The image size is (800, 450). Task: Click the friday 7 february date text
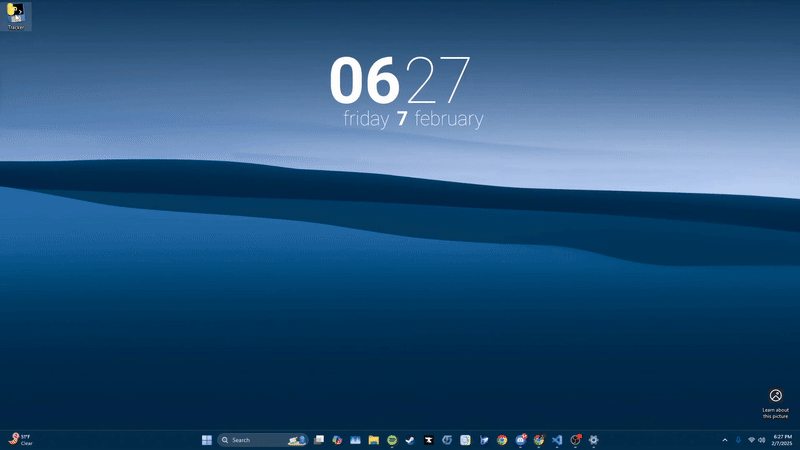pos(413,119)
